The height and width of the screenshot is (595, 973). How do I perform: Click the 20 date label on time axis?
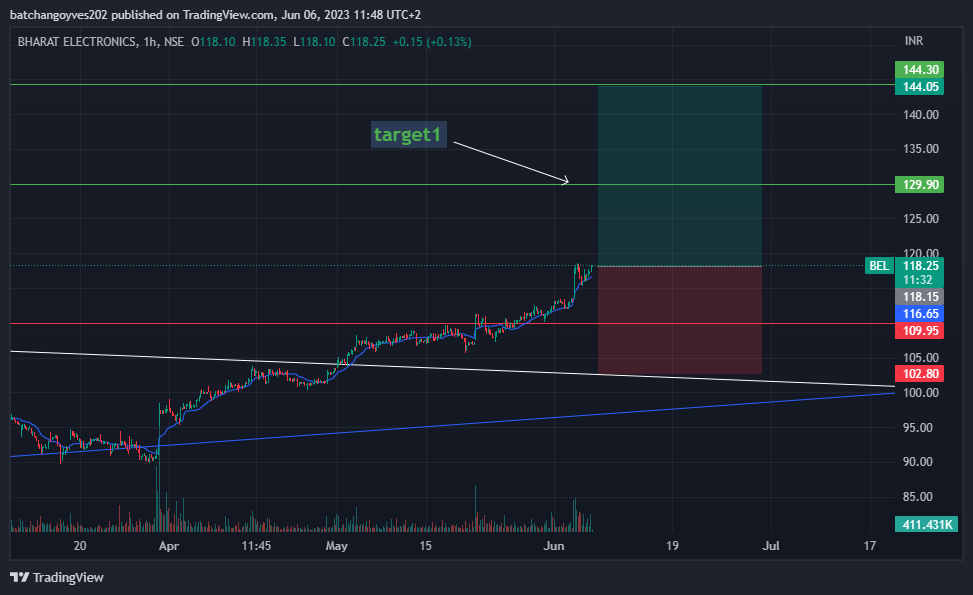(79, 546)
